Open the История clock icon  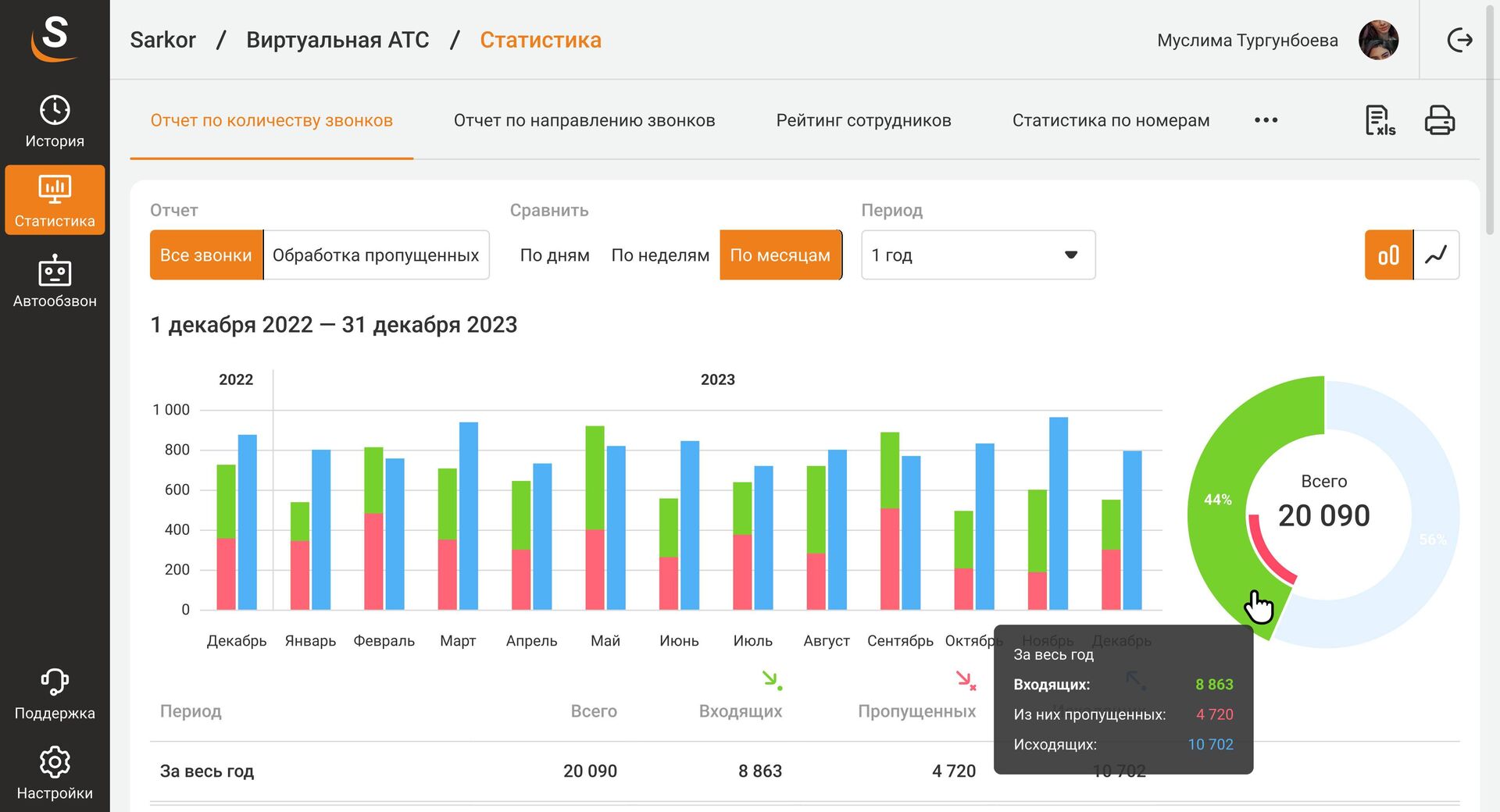point(55,110)
